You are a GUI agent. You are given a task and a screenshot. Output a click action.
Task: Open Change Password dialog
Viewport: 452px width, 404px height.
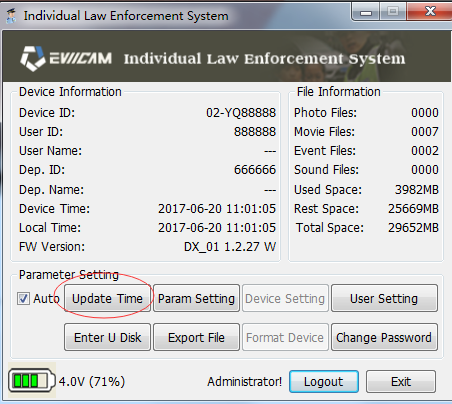(x=384, y=337)
